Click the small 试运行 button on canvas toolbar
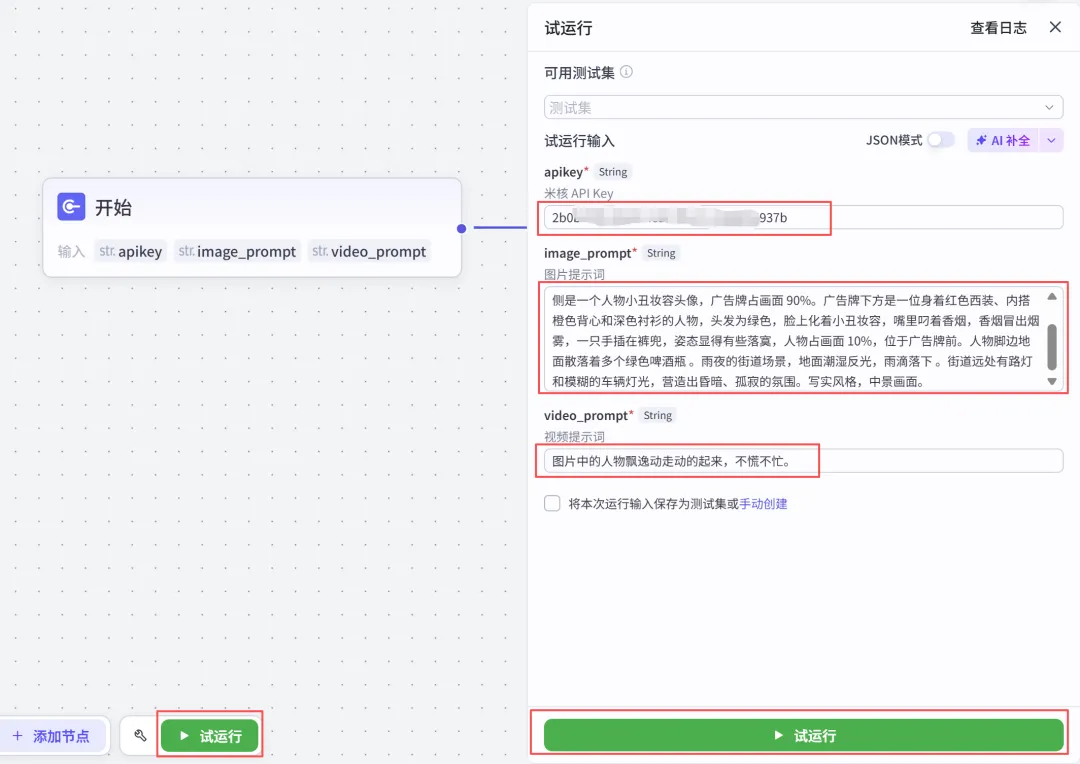The image size is (1080, 764). click(x=210, y=736)
